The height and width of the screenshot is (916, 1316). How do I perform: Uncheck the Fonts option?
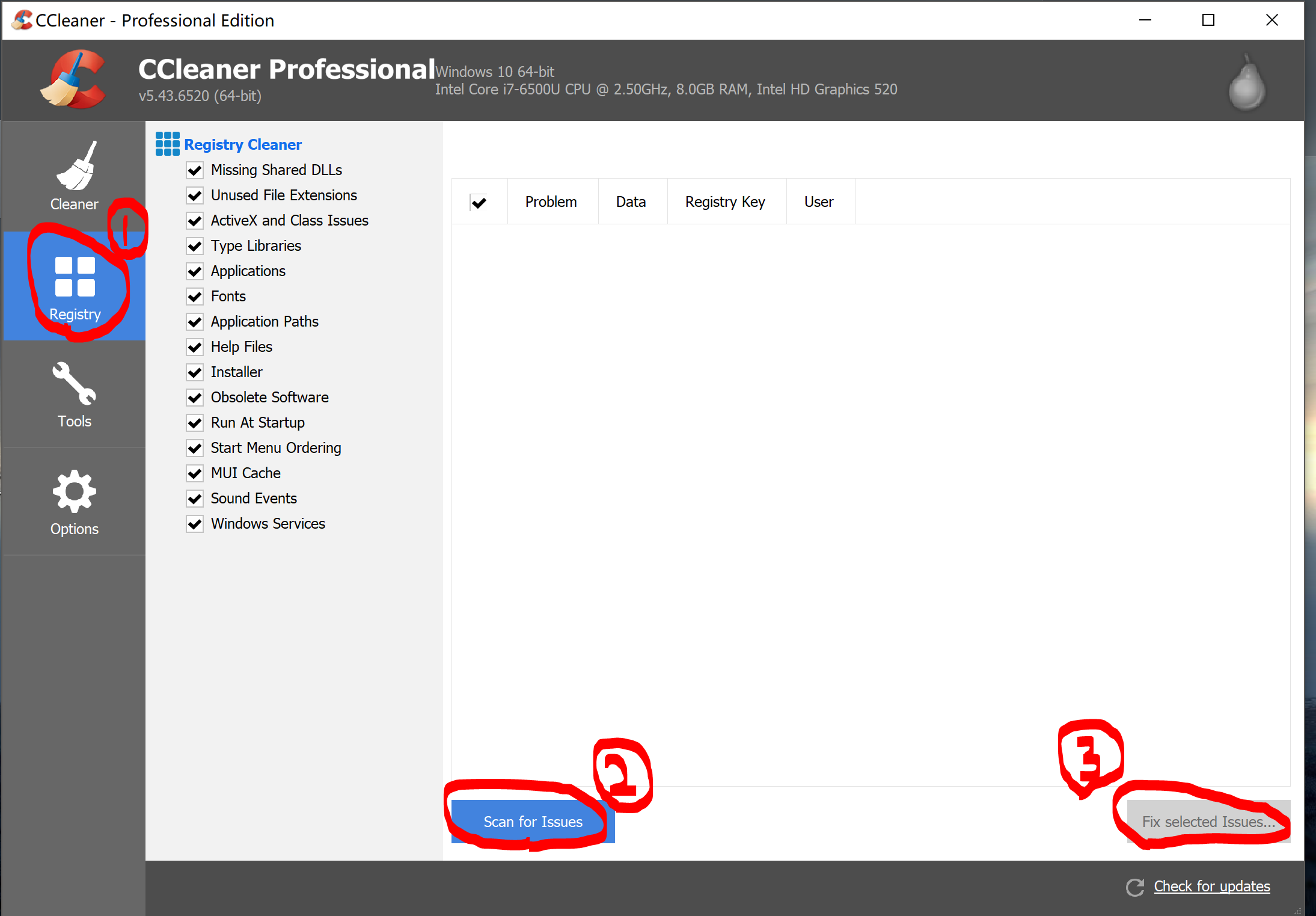[x=195, y=297]
